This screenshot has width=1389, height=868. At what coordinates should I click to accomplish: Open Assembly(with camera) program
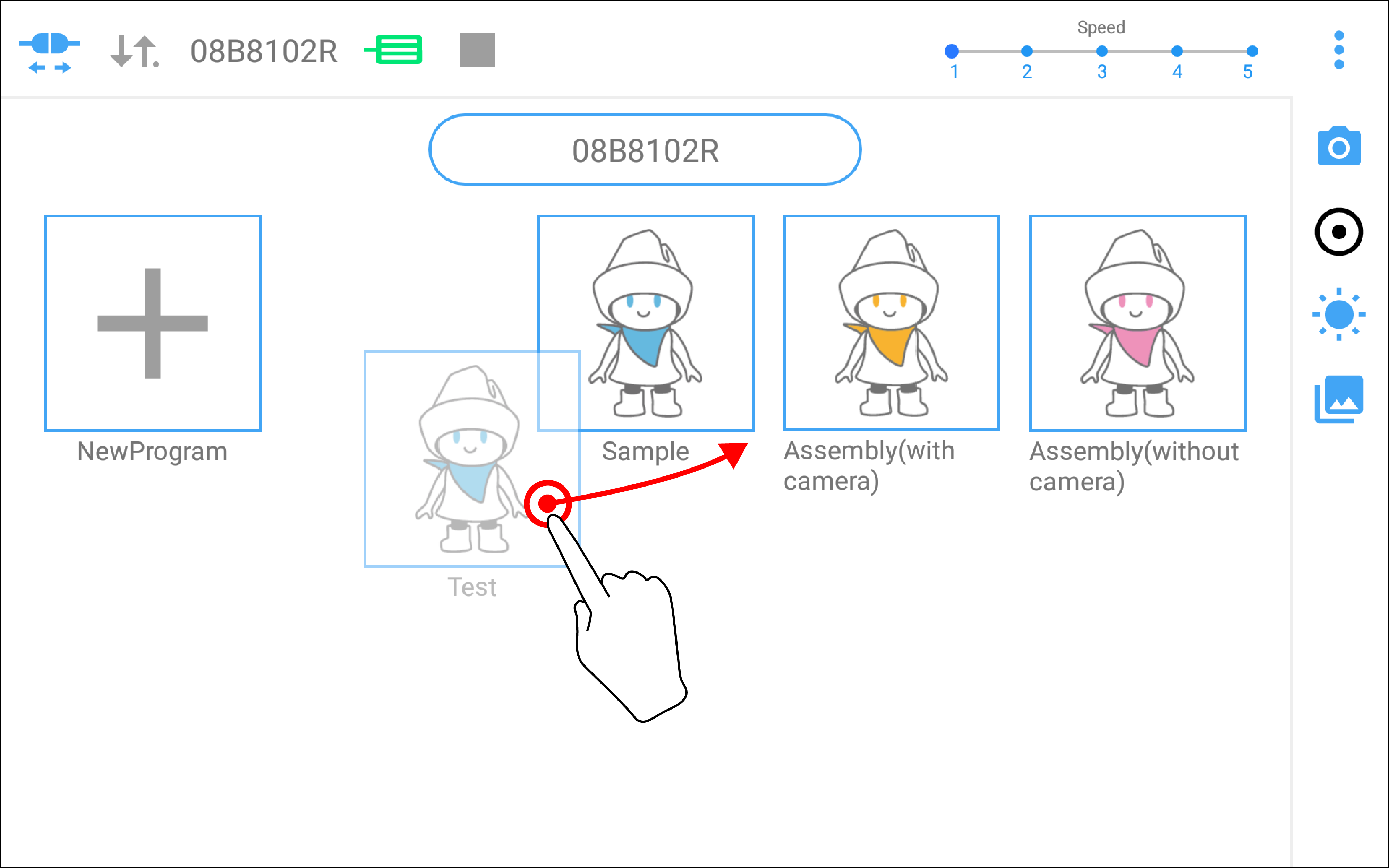[891, 323]
